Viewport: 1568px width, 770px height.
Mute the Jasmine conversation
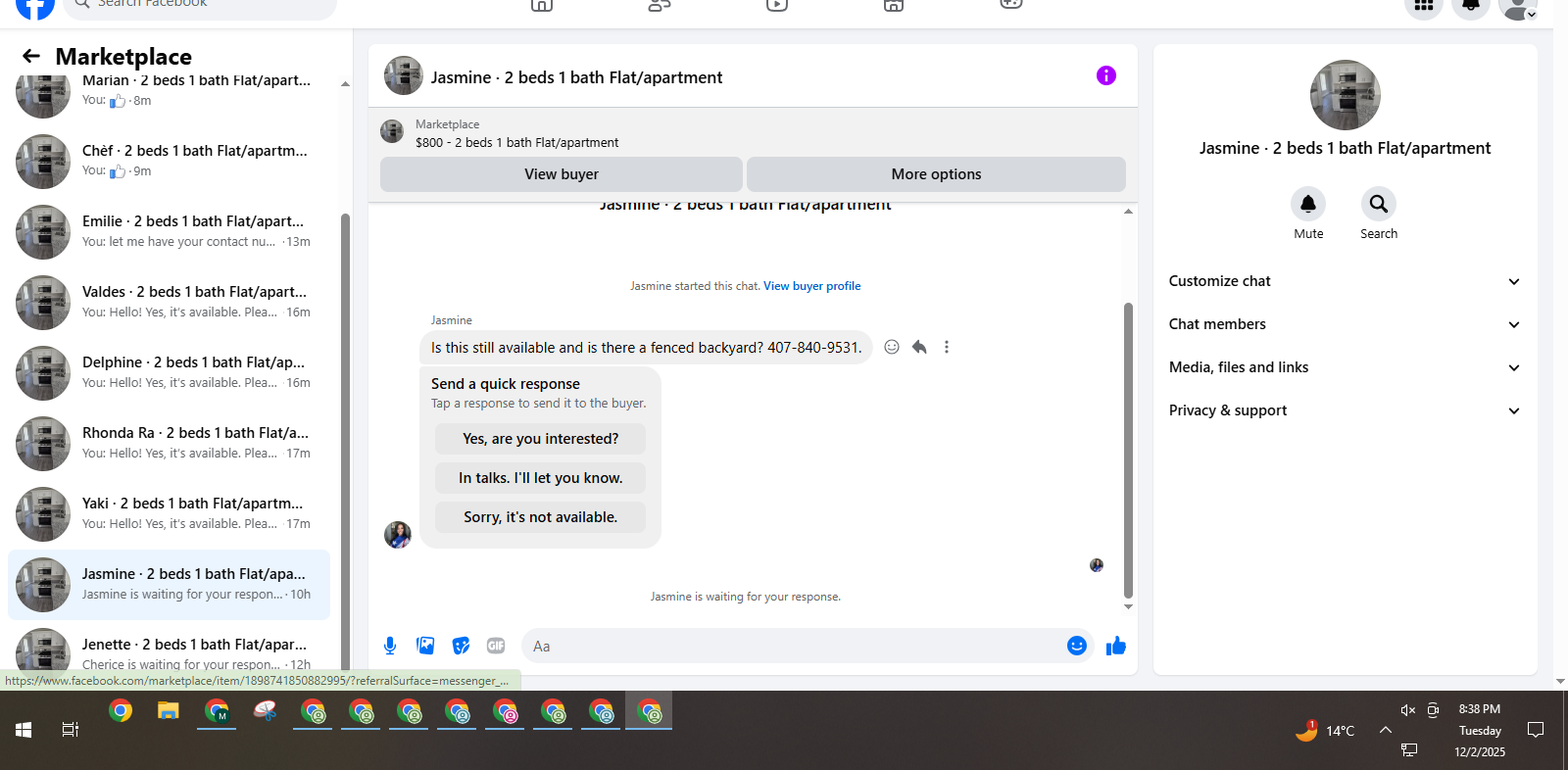(1308, 204)
